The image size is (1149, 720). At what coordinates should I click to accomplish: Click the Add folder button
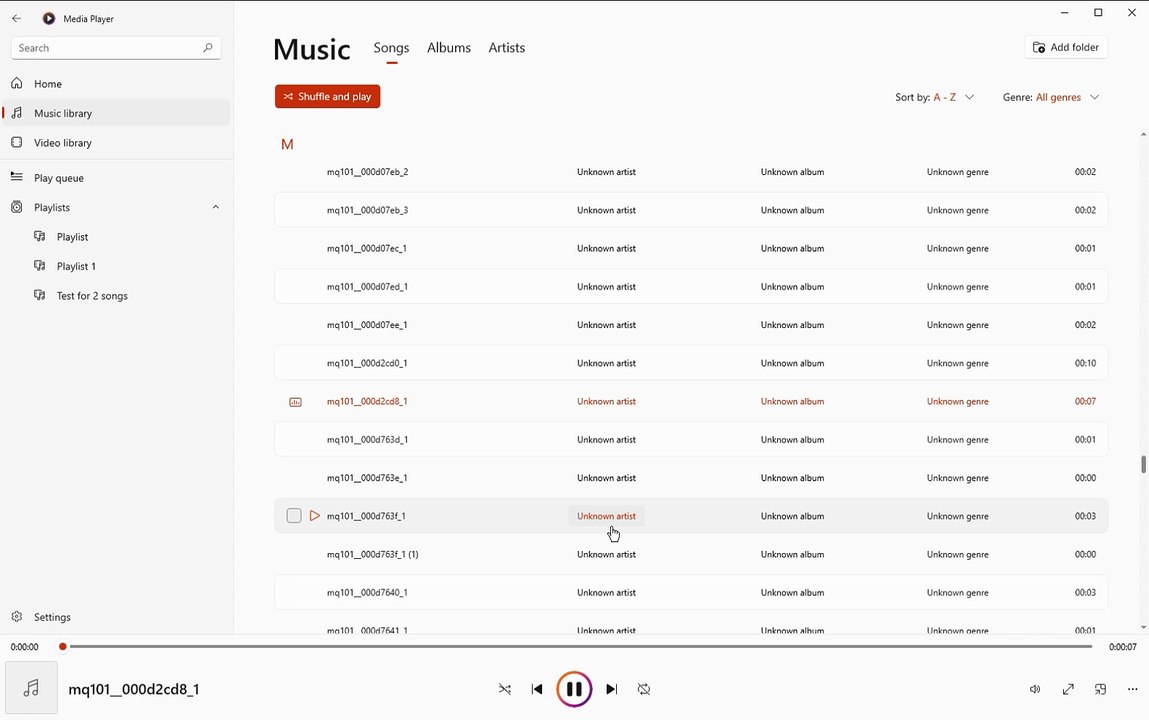(1065, 47)
